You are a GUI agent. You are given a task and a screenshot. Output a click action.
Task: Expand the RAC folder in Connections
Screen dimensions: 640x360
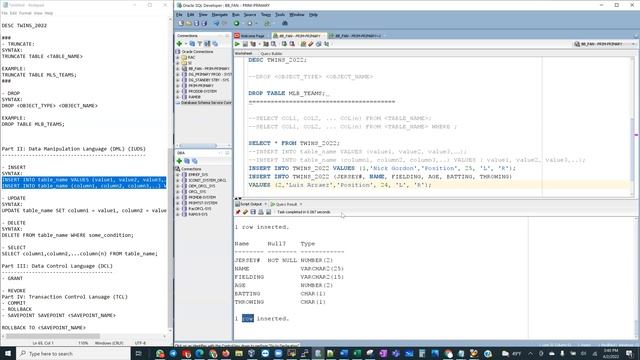coord(178,58)
